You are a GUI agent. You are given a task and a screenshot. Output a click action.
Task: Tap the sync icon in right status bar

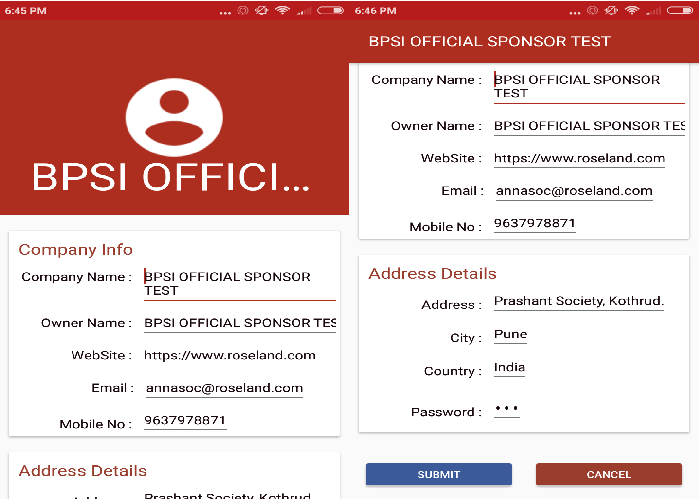tap(611, 10)
